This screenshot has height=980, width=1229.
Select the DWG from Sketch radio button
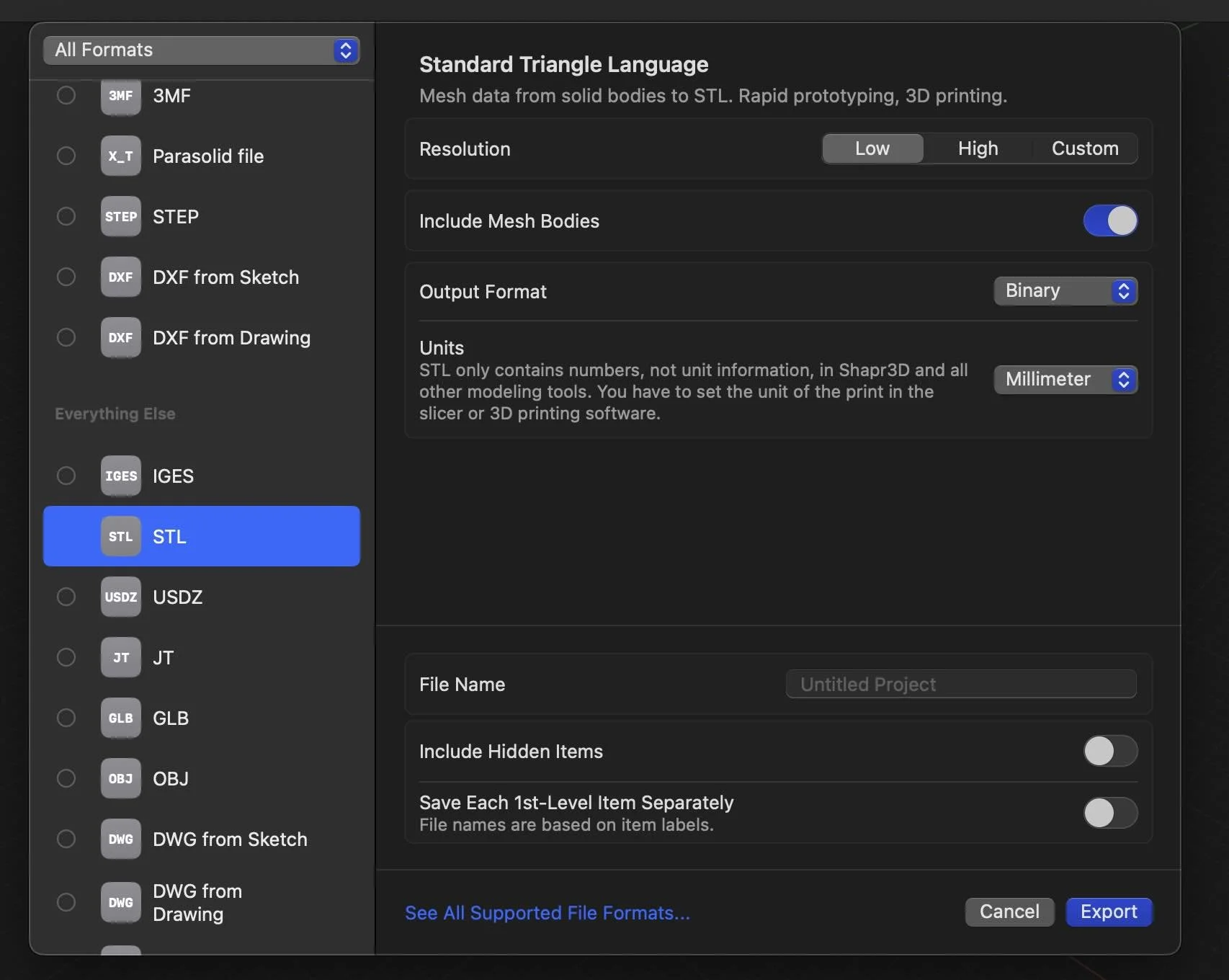tap(66, 839)
